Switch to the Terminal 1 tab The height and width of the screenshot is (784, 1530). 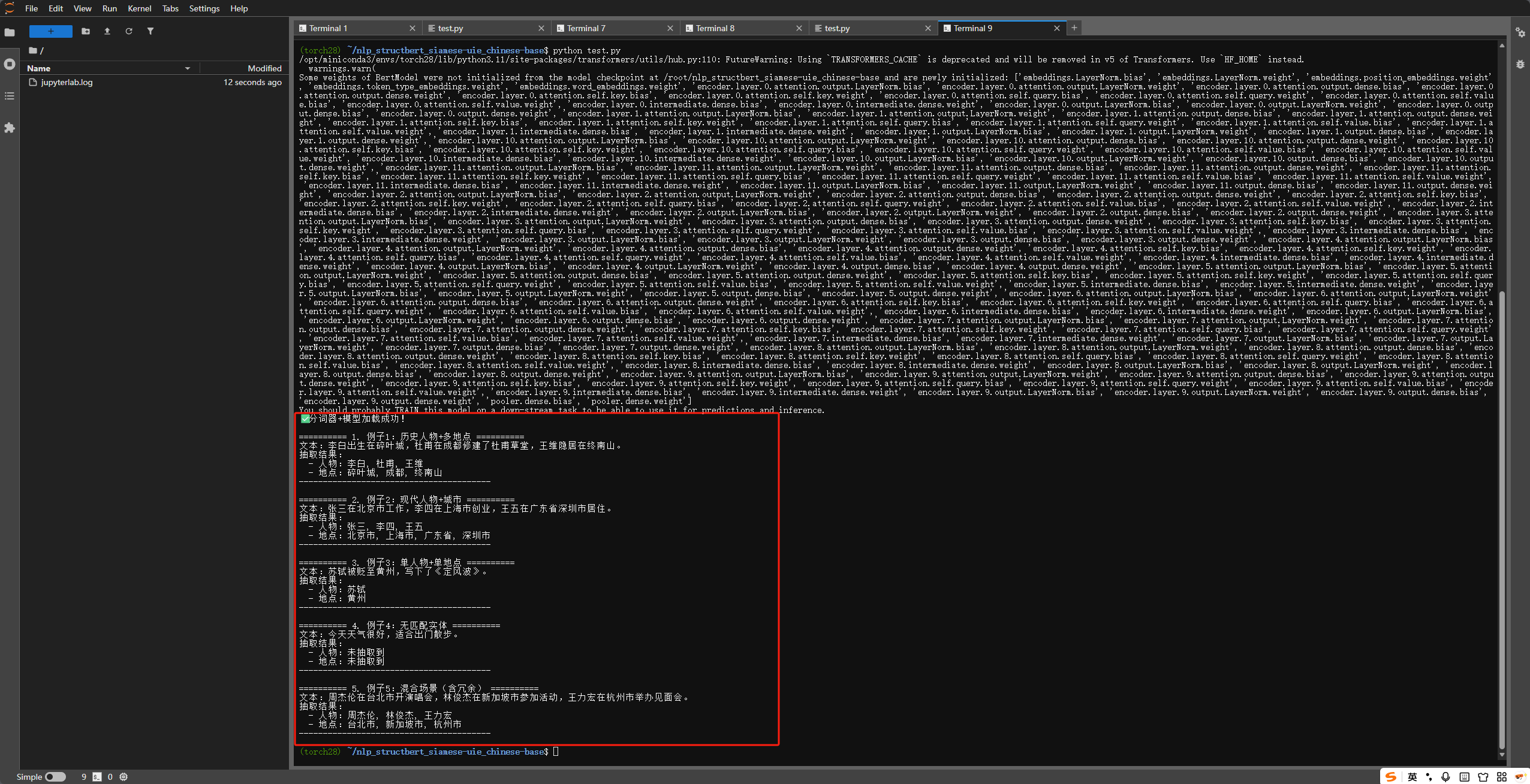(358, 28)
